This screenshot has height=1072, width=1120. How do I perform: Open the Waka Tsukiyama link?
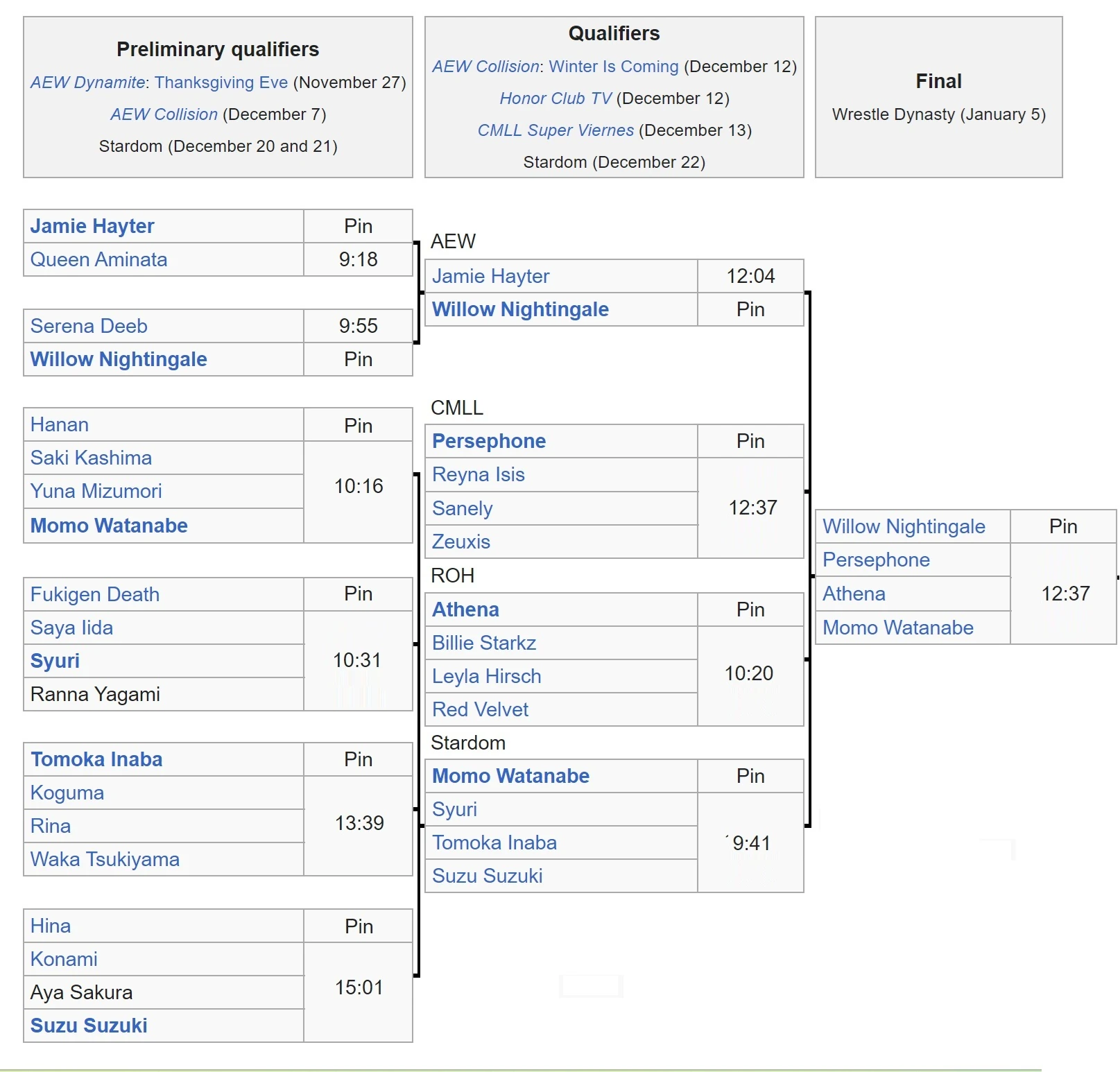pyautogui.click(x=105, y=859)
